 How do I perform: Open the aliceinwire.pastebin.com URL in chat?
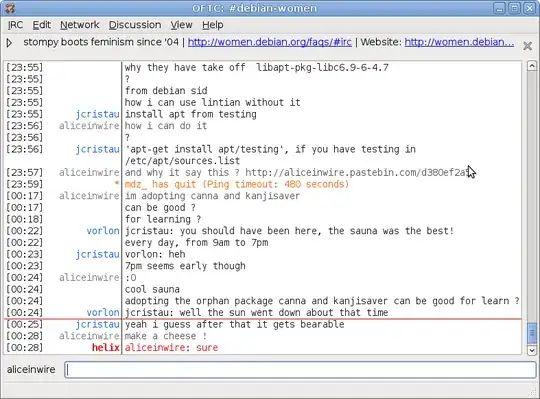[357, 172]
